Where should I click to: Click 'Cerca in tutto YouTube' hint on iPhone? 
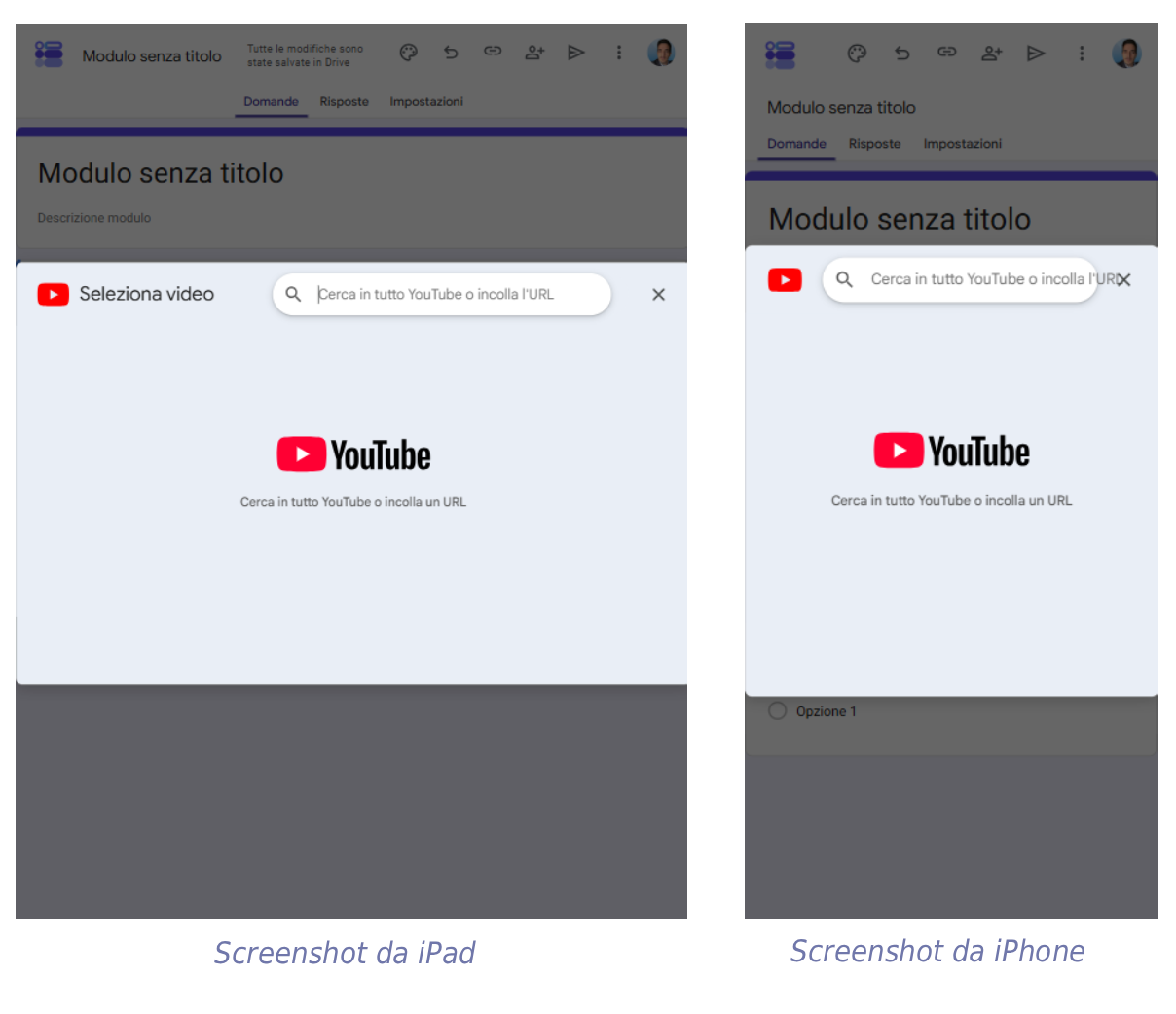coord(951,500)
